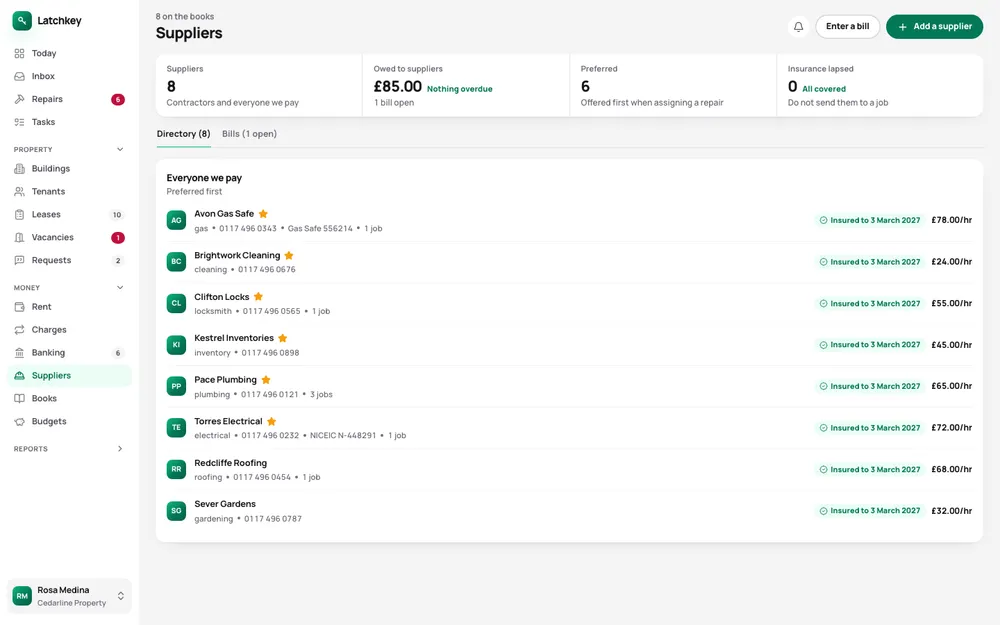The width and height of the screenshot is (1000, 625).
Task: Open Leases in the sidebar
Action: 69,215
